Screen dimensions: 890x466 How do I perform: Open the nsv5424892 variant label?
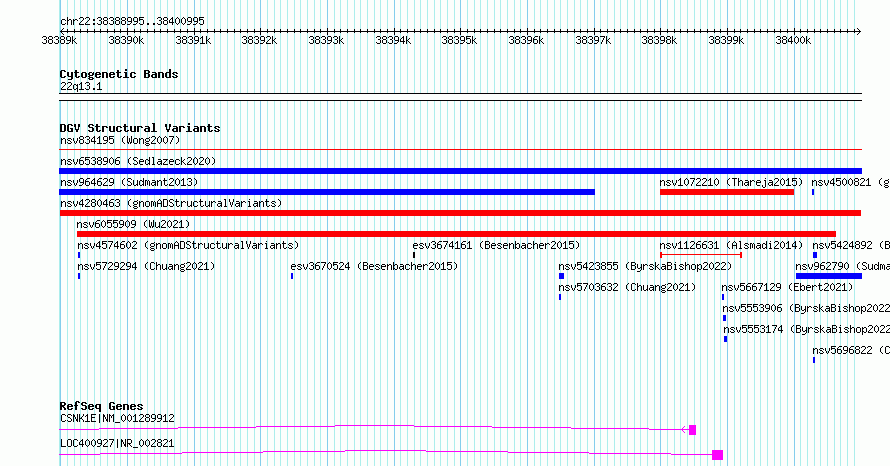click(851, 245)
